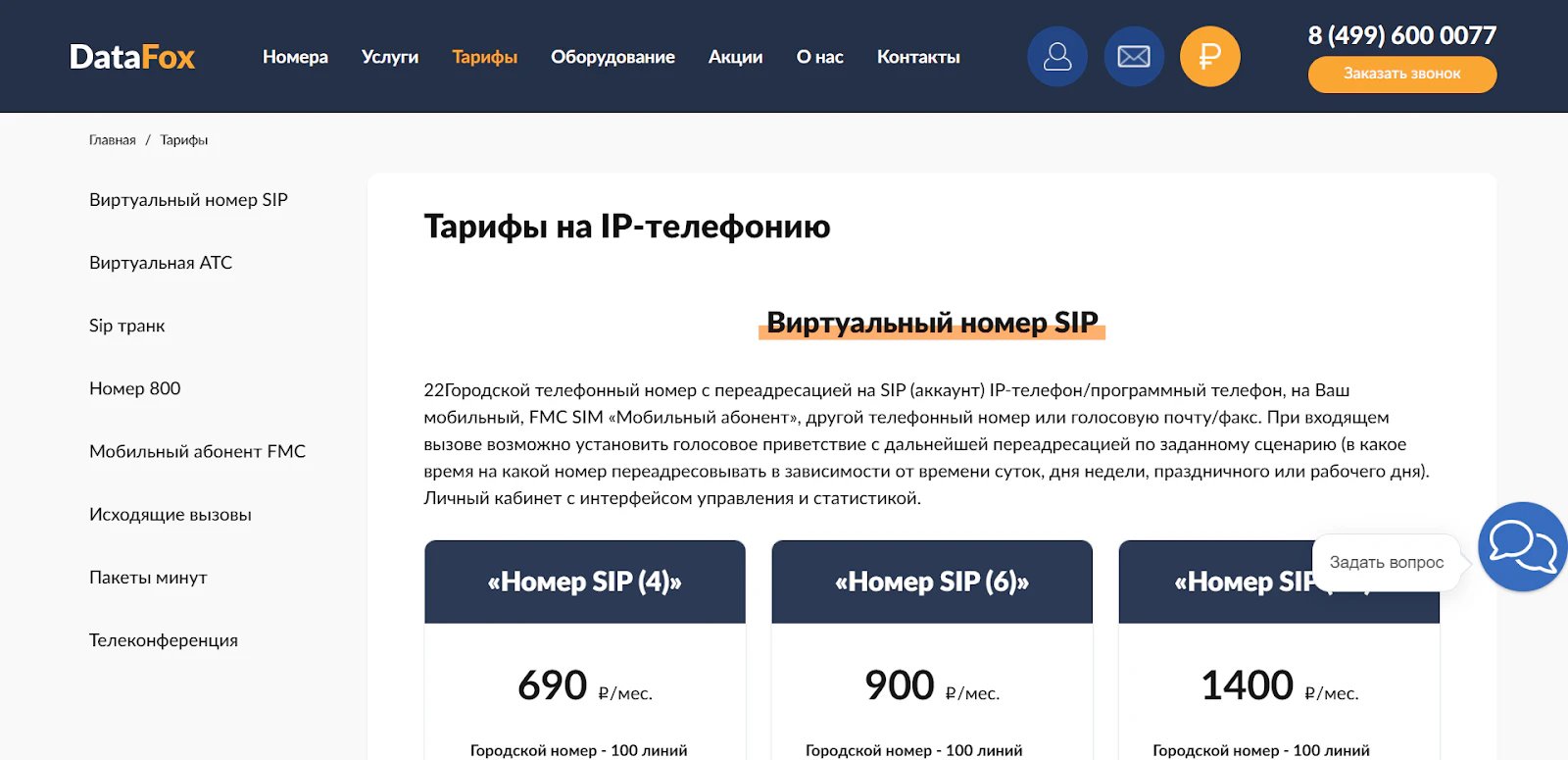1568x760 pixels.
Task: Open the О нас menu item
Action: point(820,57)
